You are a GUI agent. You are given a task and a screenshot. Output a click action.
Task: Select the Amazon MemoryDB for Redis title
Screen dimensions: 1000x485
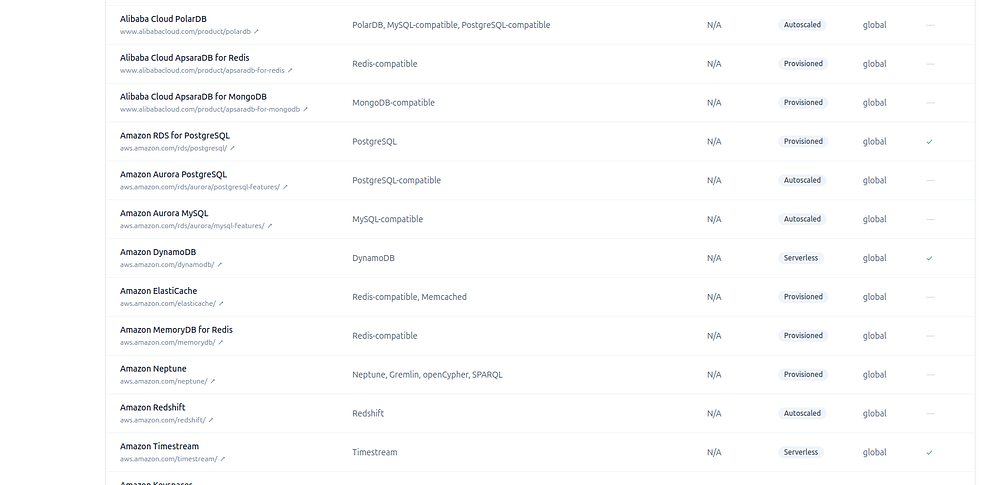[176, 330]
